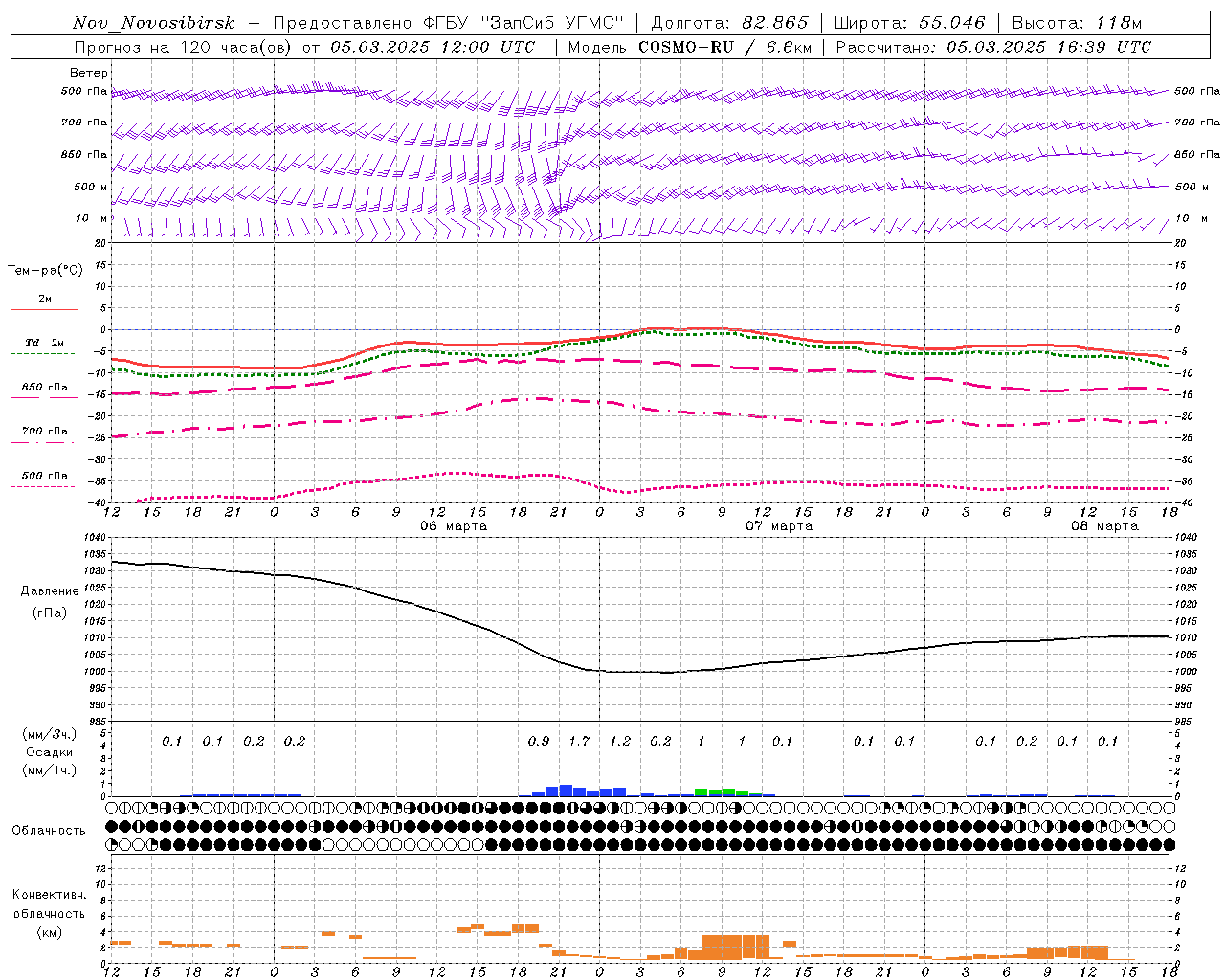Click the 'Давление' pressure panel label
The width and height of the screenshot is (1225, 980).
coord(50,591)
